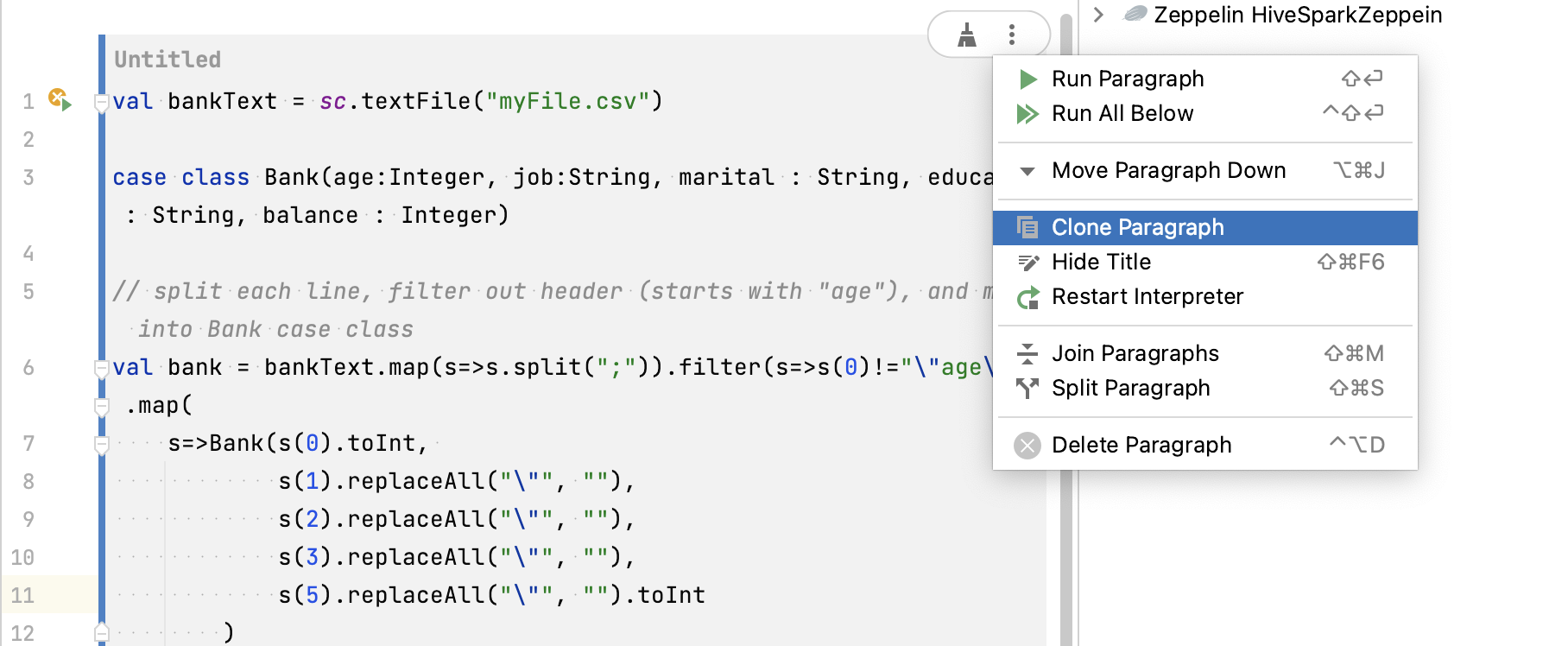The width and height of the screenshot is (1568, 646).
Task: Select Restart Interpreter menu entry
Action: click(x=1205, y=296)
